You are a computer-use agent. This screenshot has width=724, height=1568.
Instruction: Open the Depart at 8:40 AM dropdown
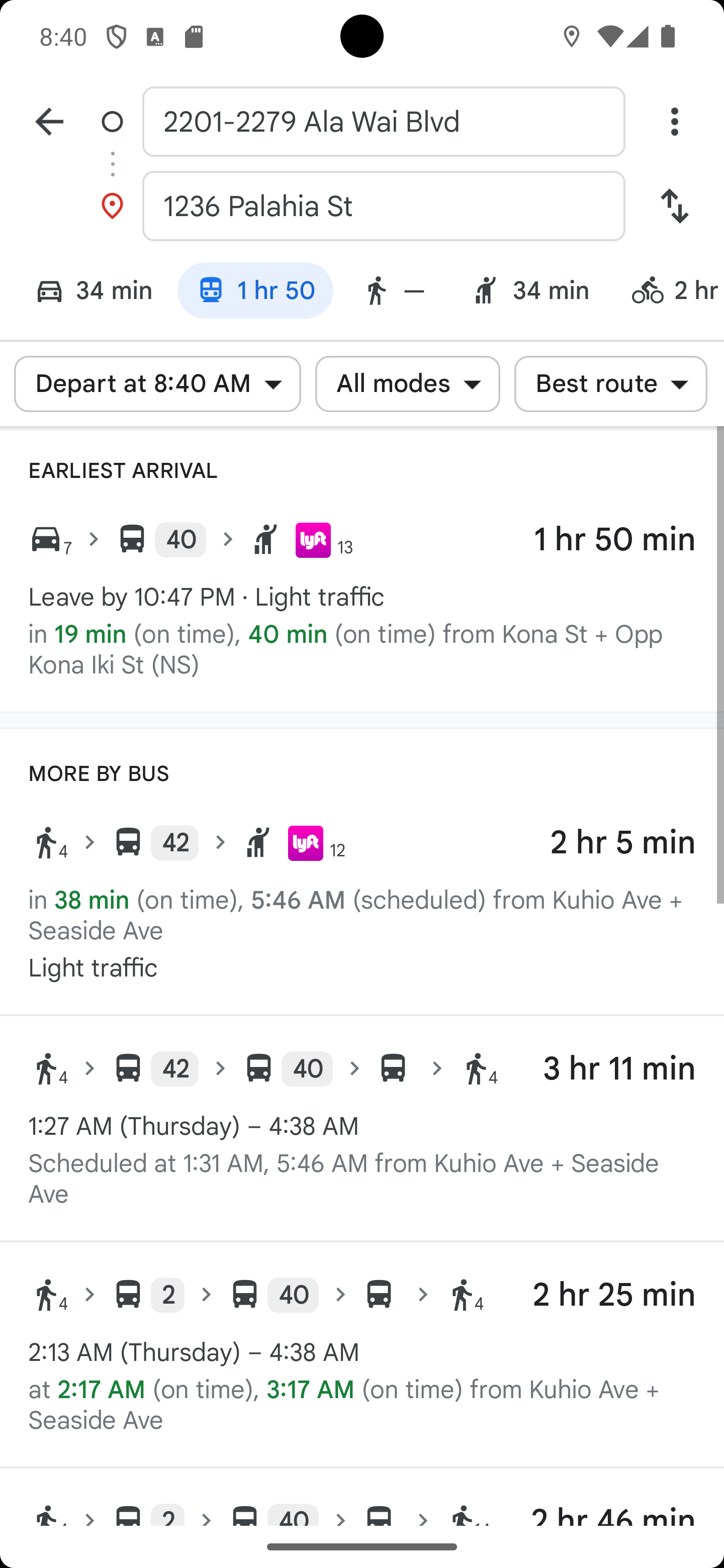coord(158,384)
